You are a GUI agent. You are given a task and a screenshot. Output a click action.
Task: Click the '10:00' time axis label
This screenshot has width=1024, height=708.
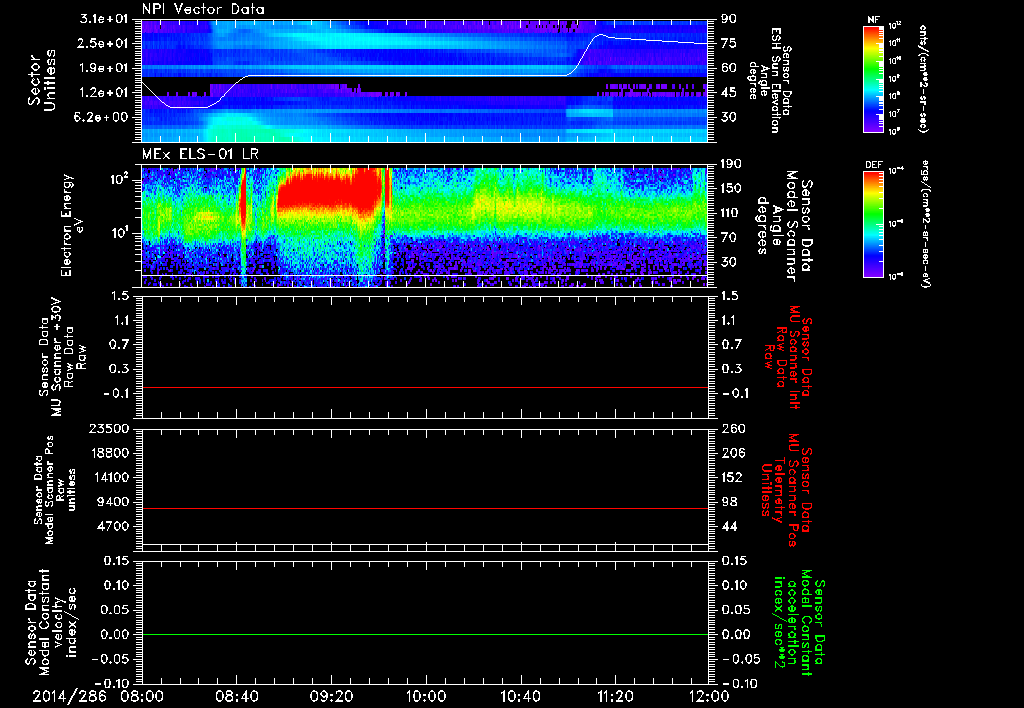point(426,697)
